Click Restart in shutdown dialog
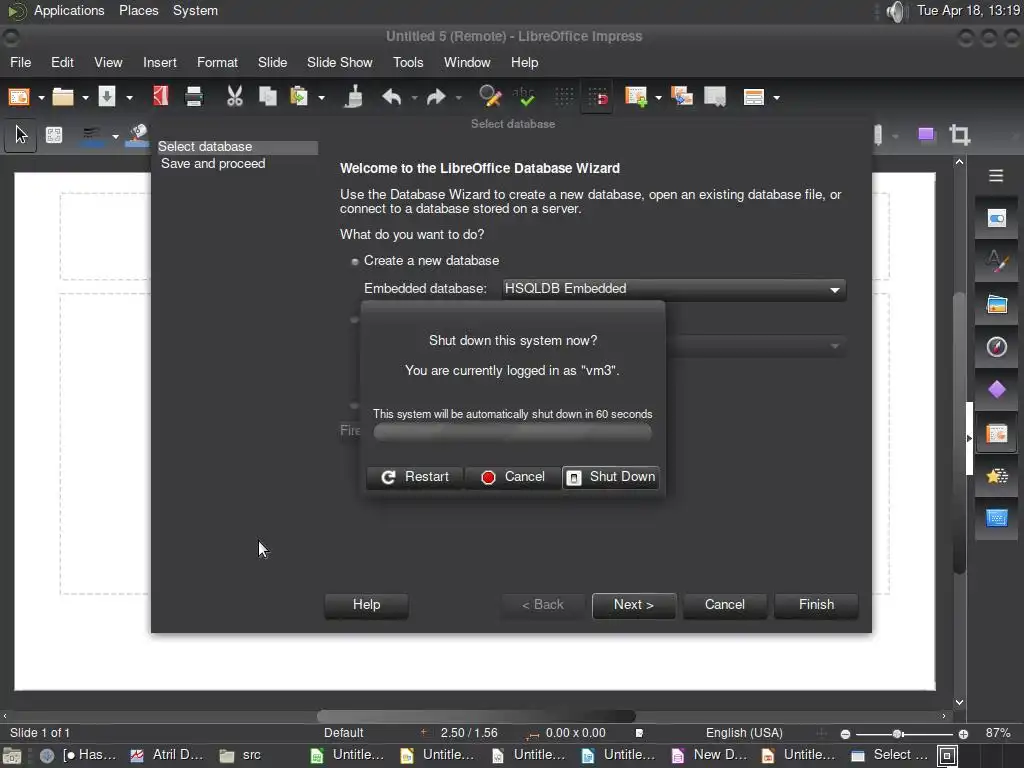 pos(415,477)
